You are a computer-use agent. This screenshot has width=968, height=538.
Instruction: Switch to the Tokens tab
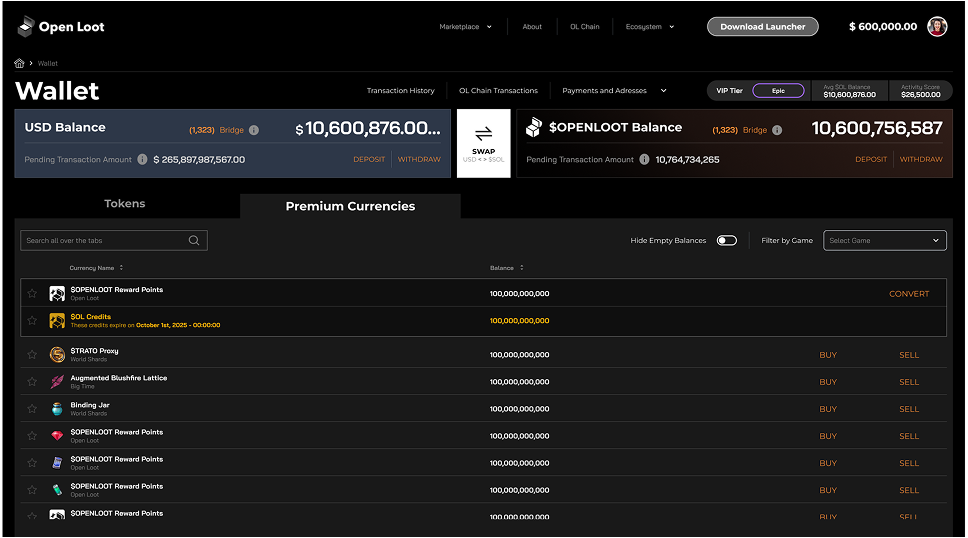(x=125, y=204)
